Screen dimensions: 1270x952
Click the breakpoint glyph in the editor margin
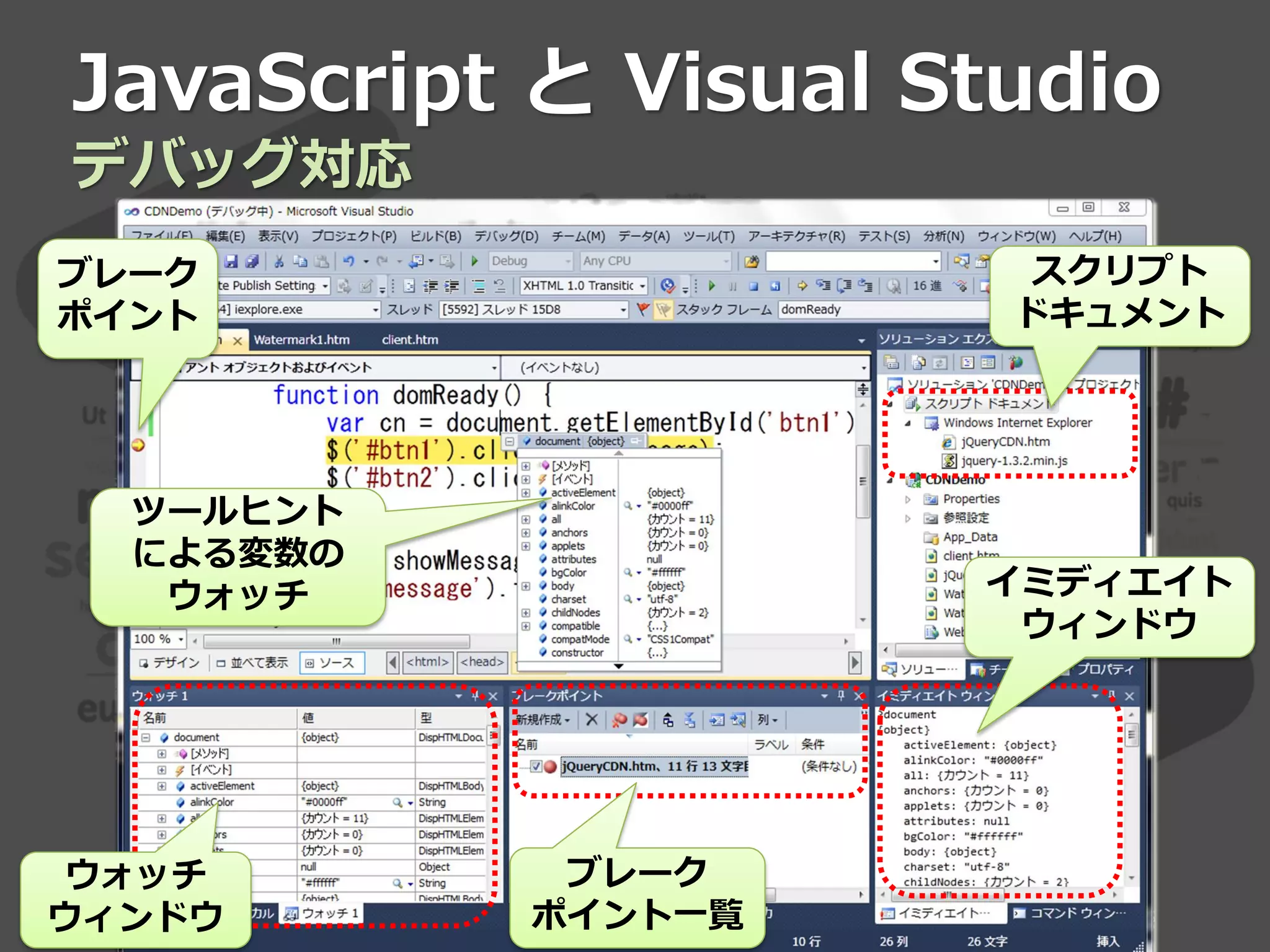(138, 445)
